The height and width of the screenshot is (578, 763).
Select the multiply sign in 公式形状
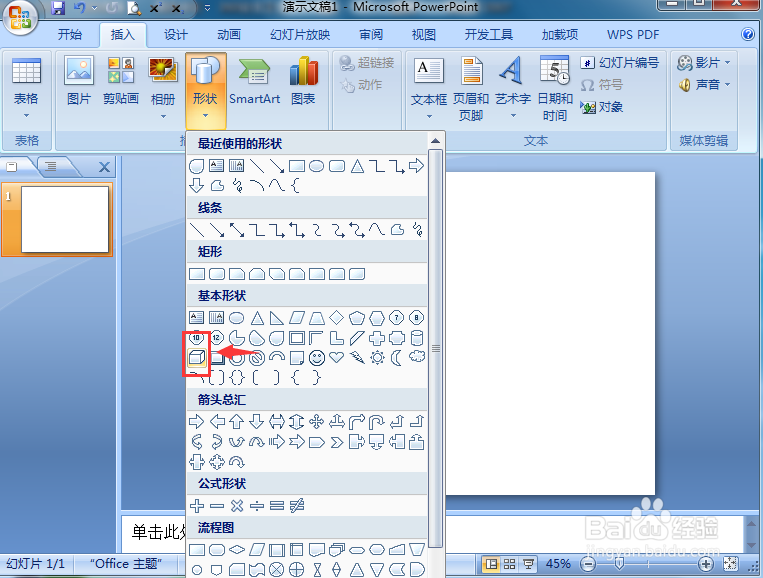point(237,506)
